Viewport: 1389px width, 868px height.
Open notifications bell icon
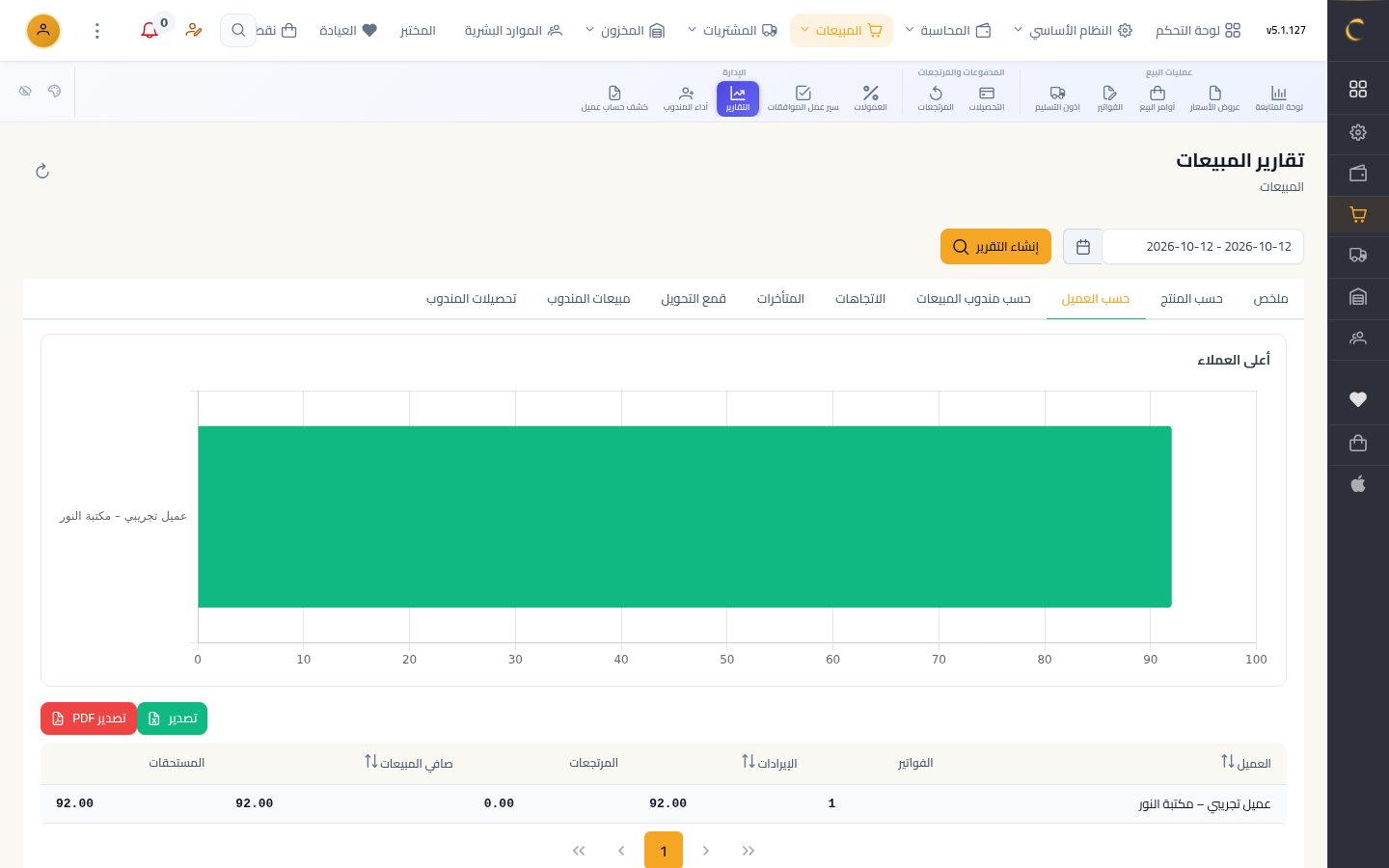150,31
